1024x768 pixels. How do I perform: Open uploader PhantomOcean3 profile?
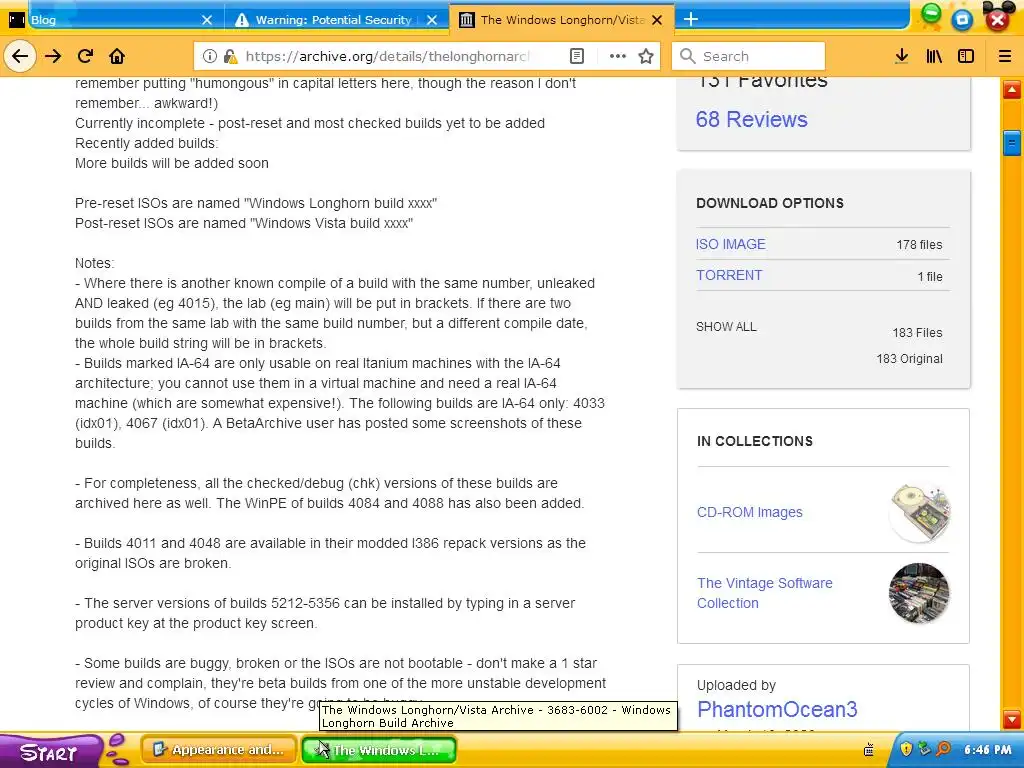[x=776, y=709]
